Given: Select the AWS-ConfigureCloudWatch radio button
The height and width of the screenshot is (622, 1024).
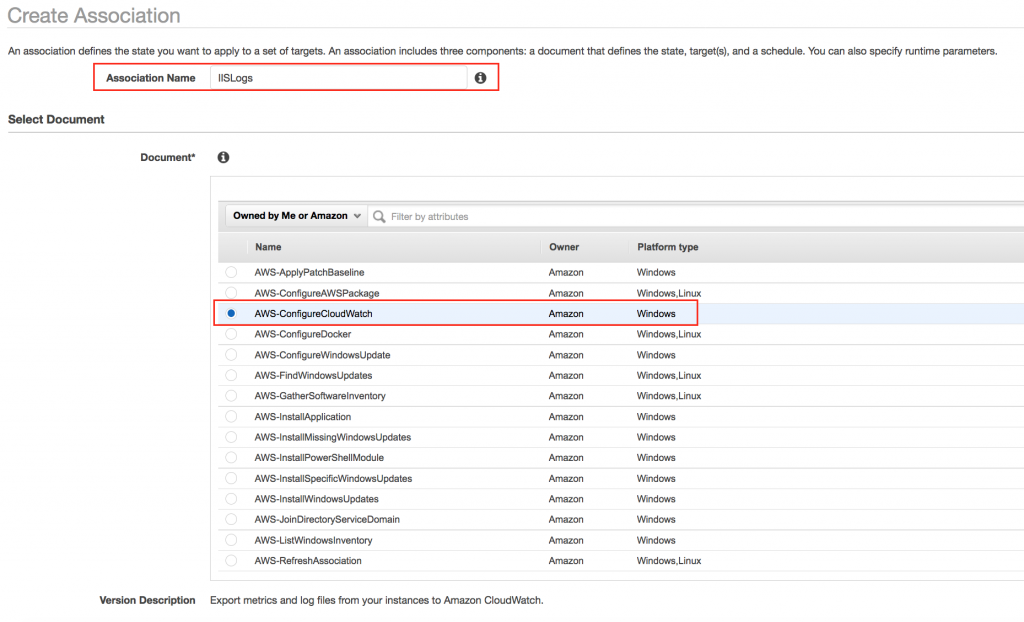Looking at the screenshot, I should click(231, 313).
